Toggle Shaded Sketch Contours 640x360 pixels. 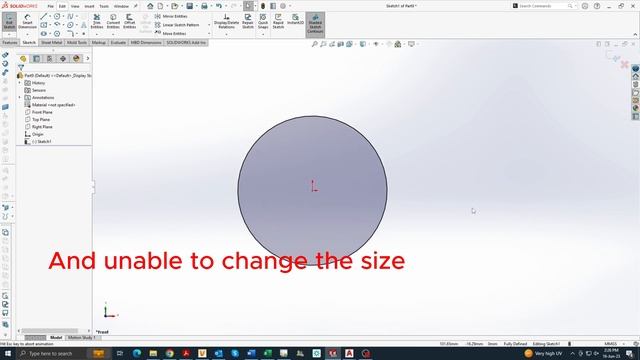(x=315, y=24)
